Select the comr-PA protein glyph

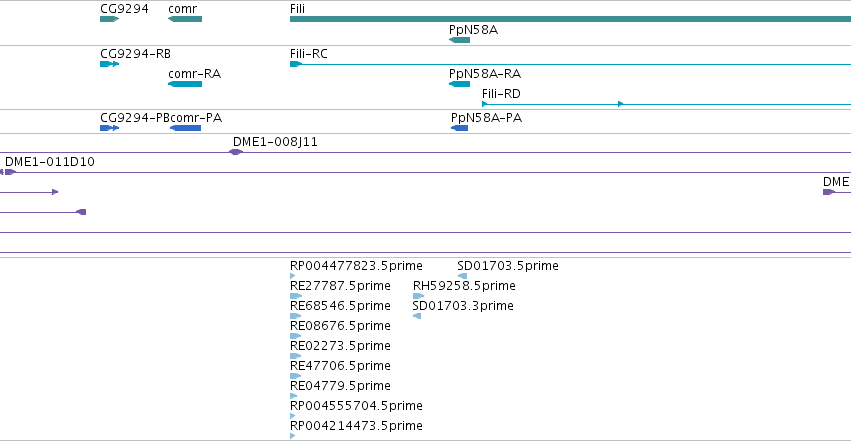click(x=185, y=128)
